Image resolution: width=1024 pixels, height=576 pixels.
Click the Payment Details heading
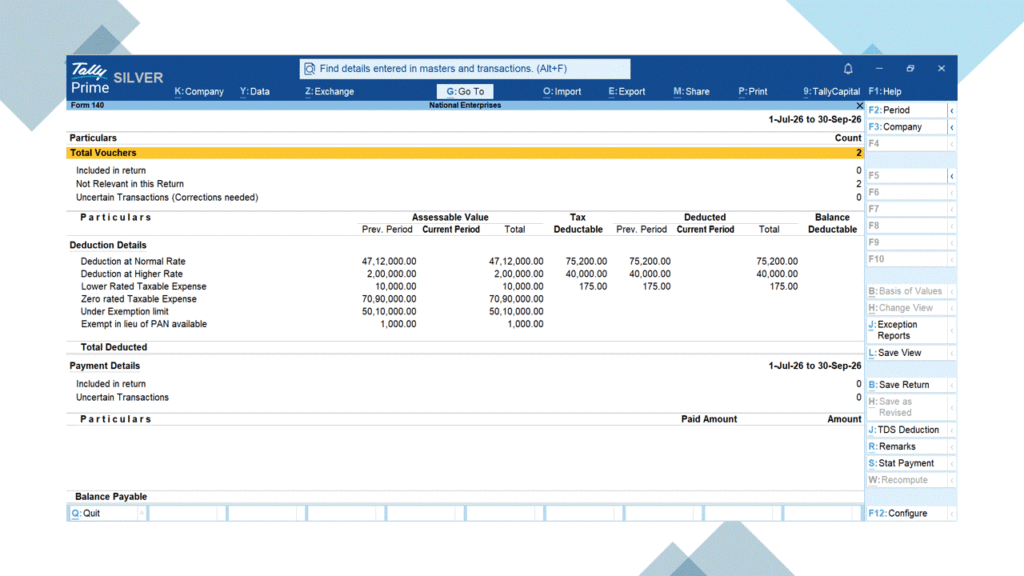(x=104, y=366)
